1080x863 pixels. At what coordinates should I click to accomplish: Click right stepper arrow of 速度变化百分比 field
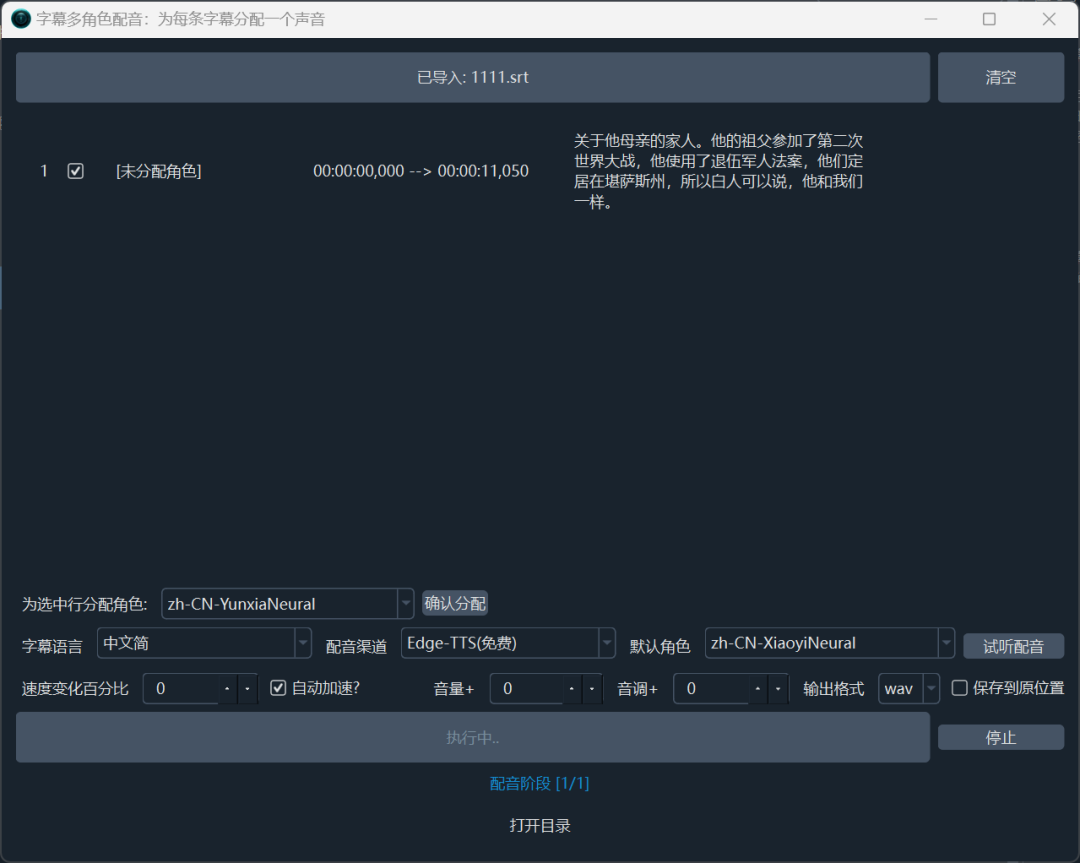tap(248, 689)
